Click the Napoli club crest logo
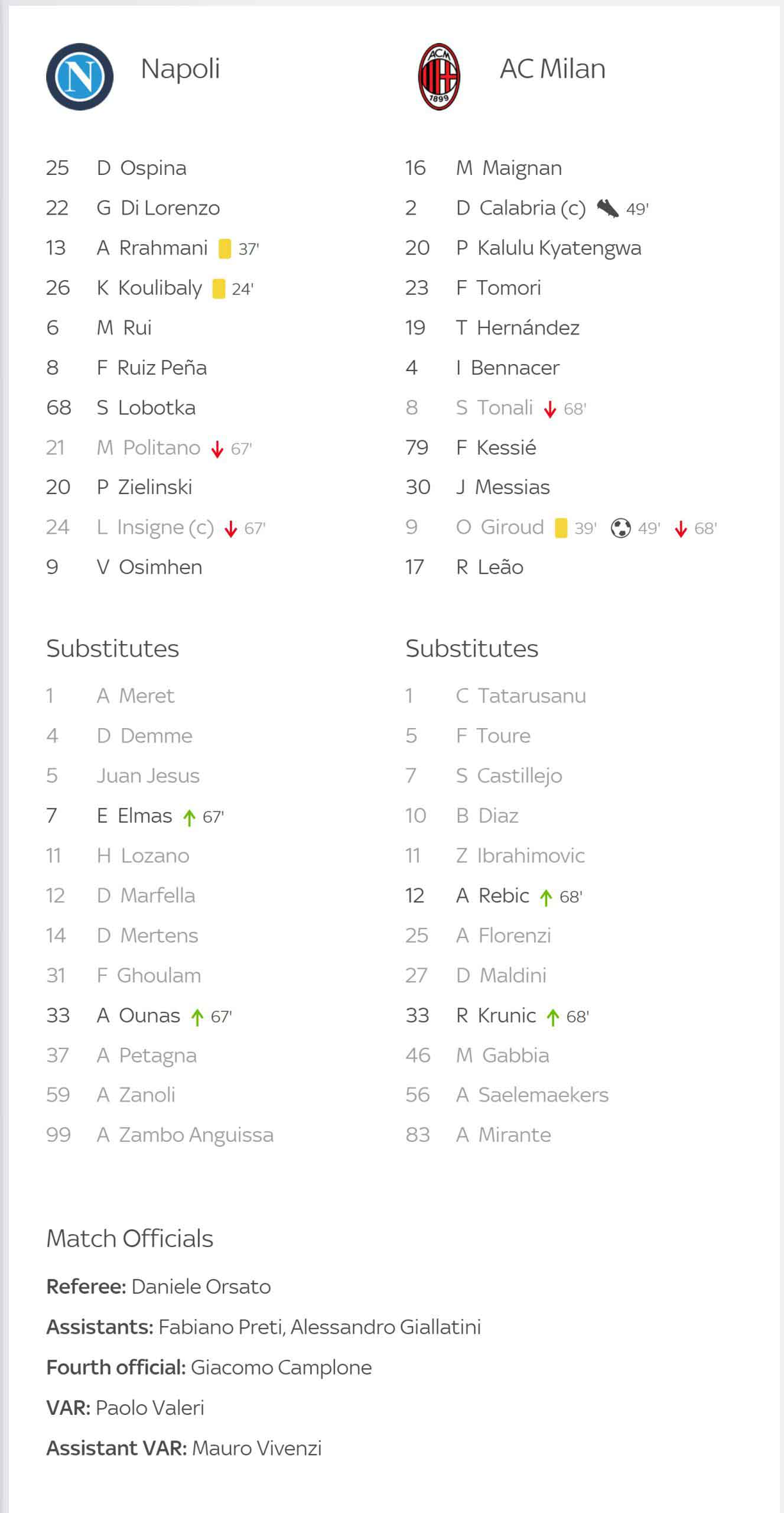 click(80, 77)
